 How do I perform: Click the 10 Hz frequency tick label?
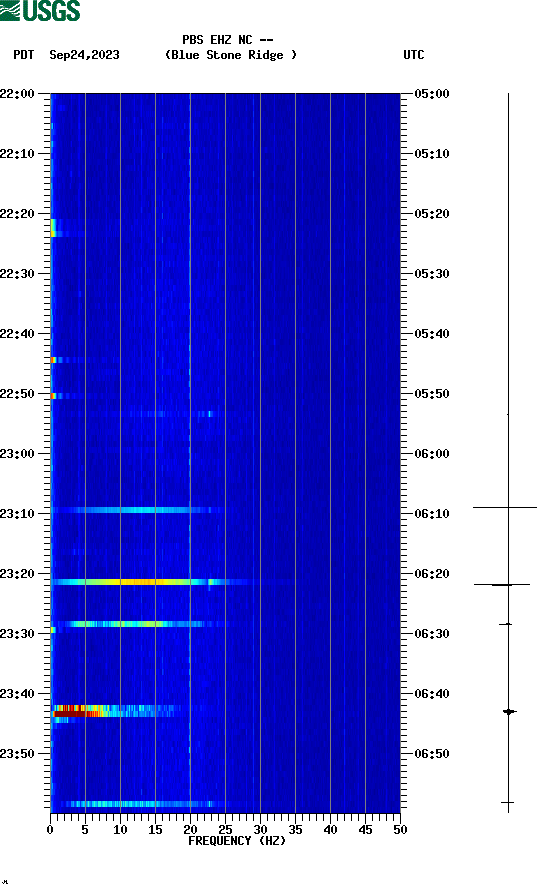[120, 830]
